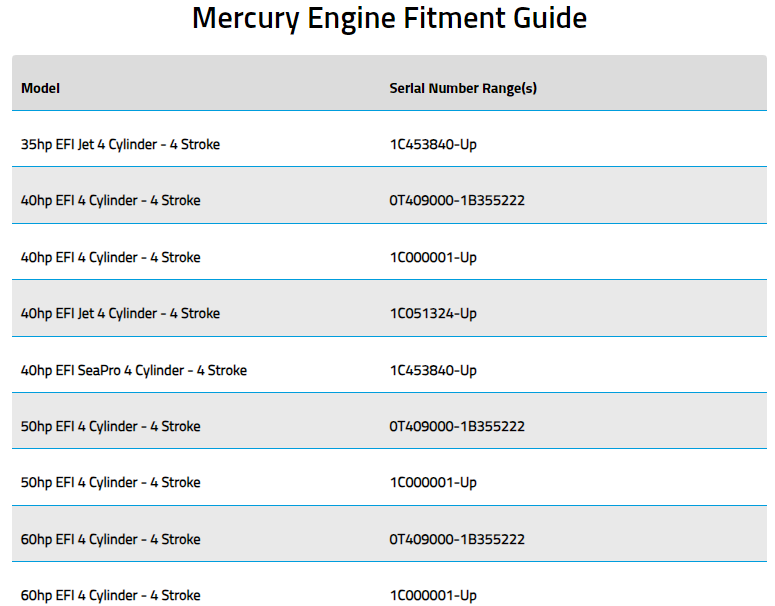Click the first 40hp EFI 4 Cylinder row
Image resolution: width=775 pixels, height=606 pixels.
tap(111, 201)
